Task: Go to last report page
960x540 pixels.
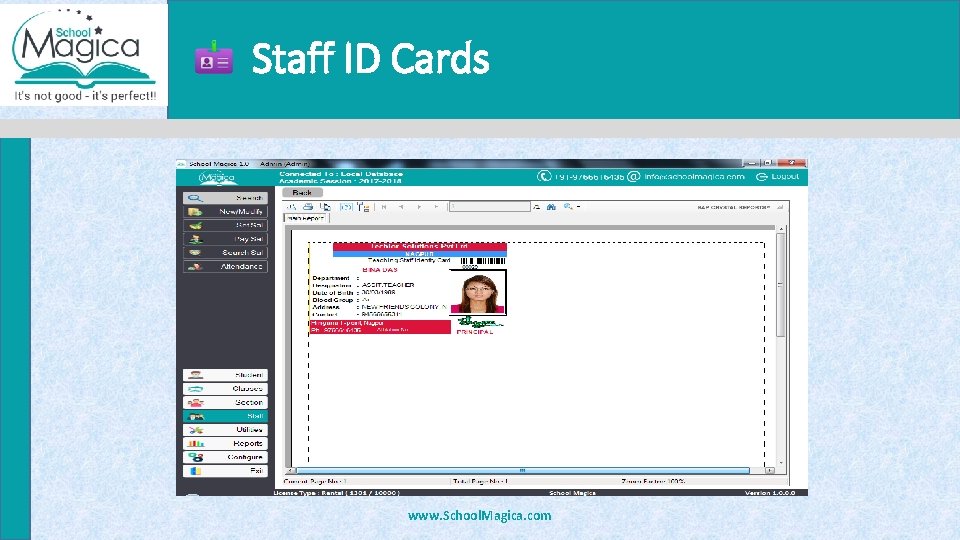Action: coord(436,207)
